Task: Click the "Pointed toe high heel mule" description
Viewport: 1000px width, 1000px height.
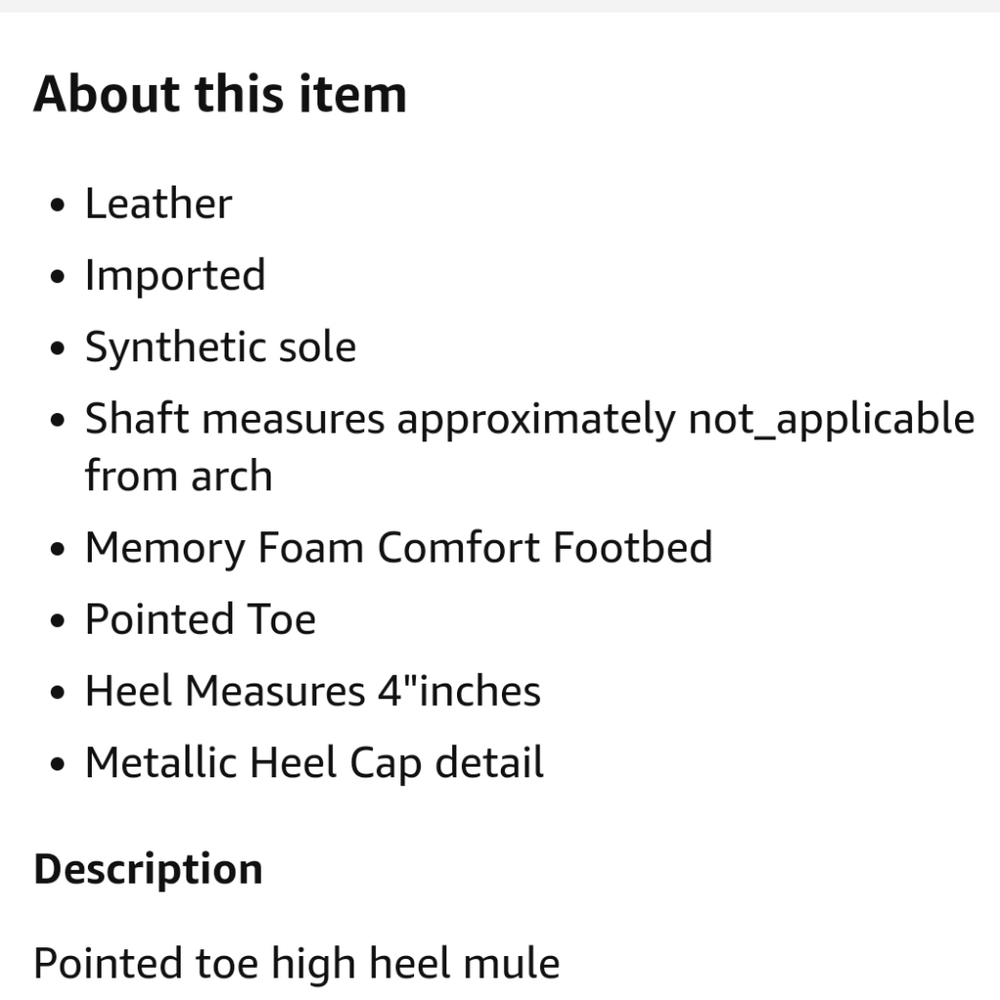Action: 296,964
